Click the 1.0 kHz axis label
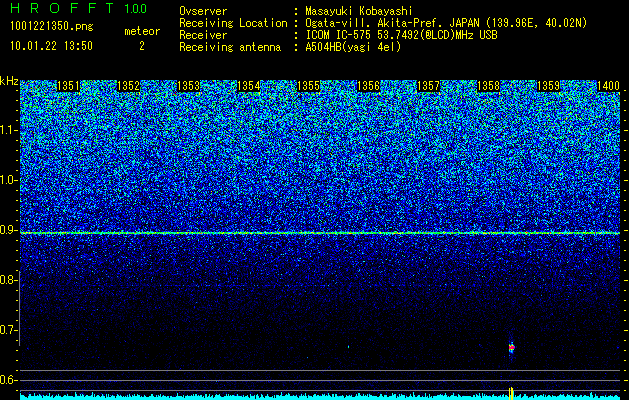 point(9,180)
